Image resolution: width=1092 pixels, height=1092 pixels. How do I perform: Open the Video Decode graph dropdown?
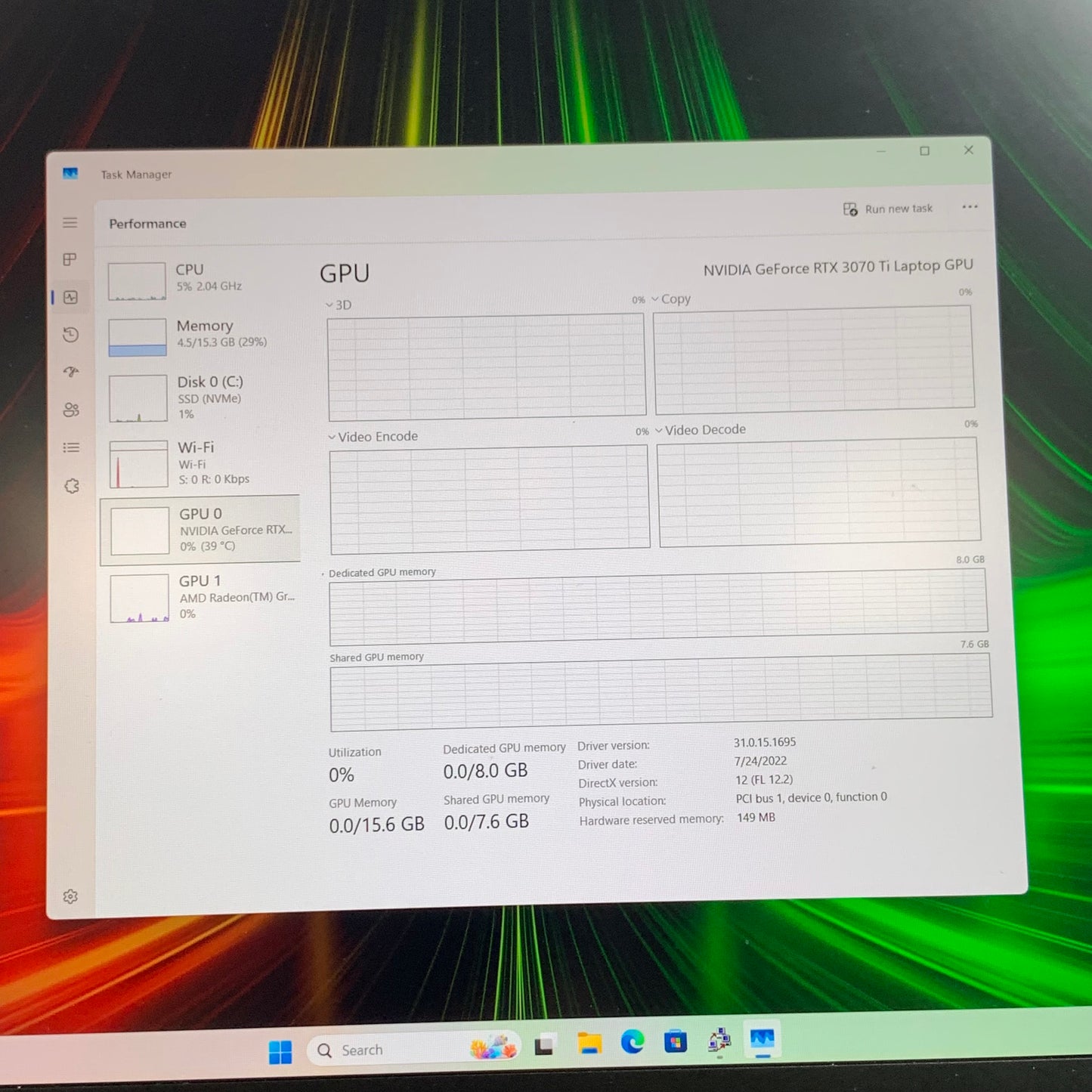(701, 429)
